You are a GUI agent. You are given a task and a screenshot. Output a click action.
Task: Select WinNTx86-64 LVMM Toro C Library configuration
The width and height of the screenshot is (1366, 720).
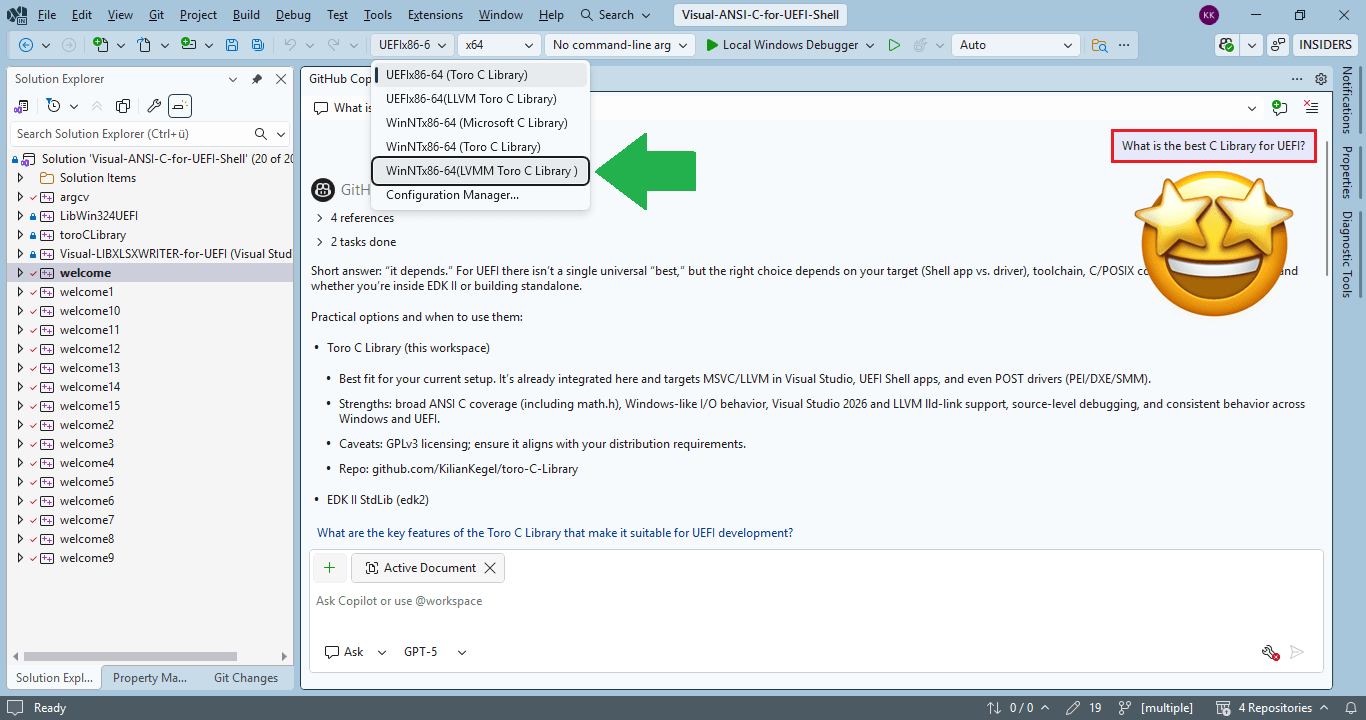coord(480,170)
